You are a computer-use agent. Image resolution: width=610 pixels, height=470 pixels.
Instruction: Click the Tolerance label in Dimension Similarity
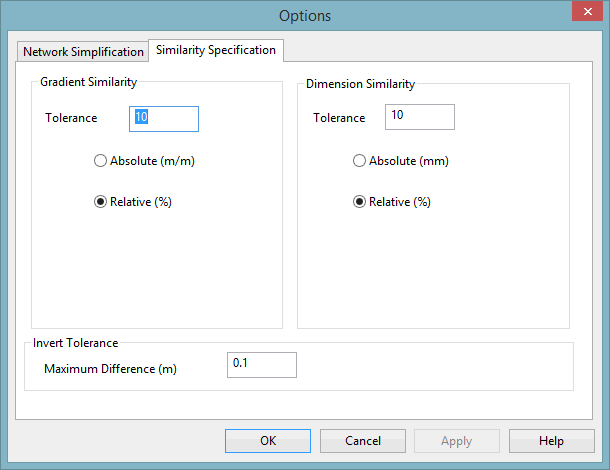click(x=339, y=118)
